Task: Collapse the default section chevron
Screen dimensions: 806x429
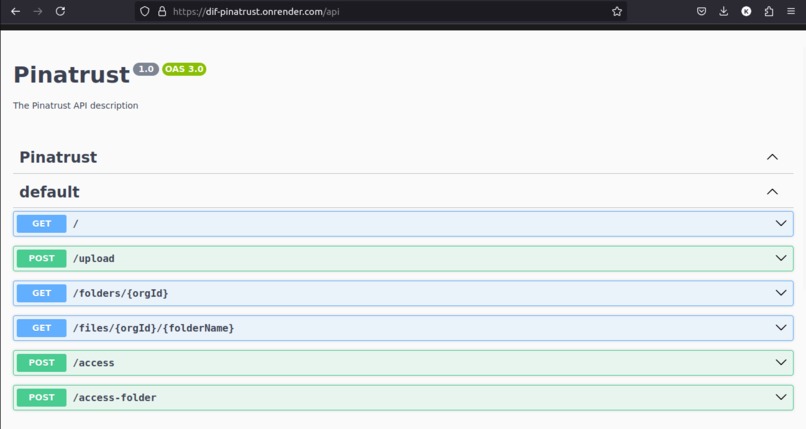Action: [x=772, y=192]
